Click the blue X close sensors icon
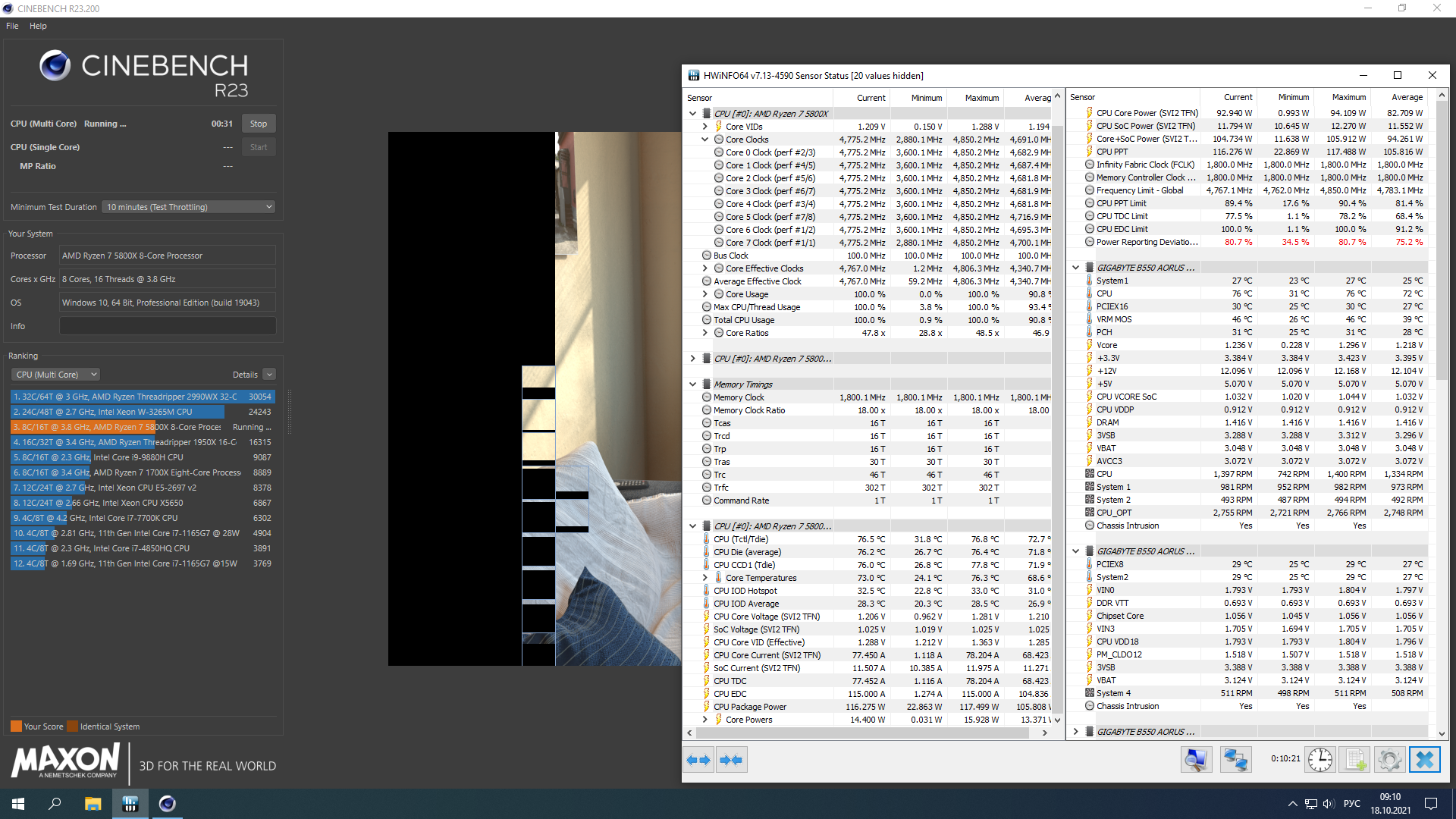1456x819 pixels. [1424, 760]
